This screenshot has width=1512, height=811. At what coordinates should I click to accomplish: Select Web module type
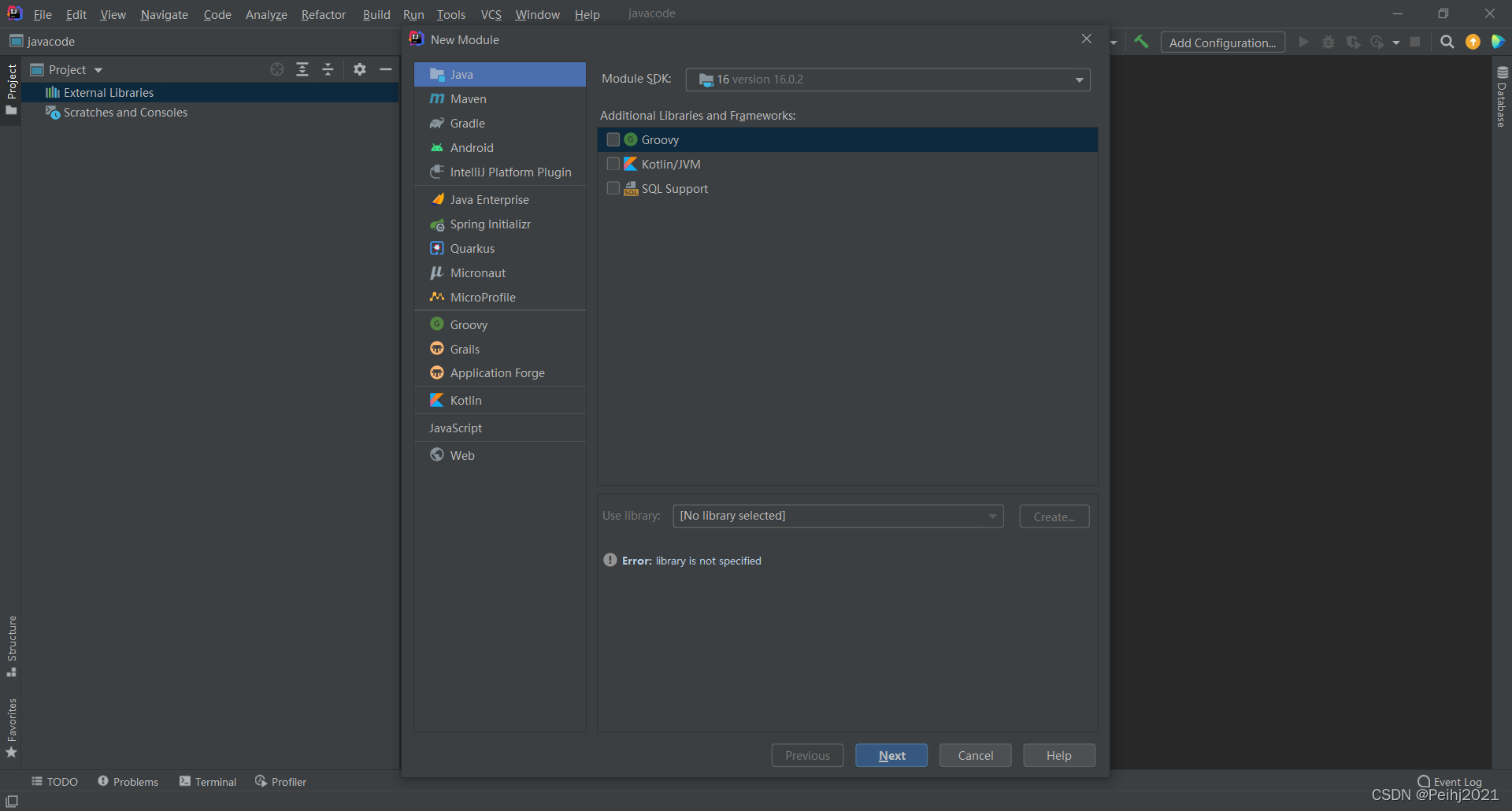(499, 455)
